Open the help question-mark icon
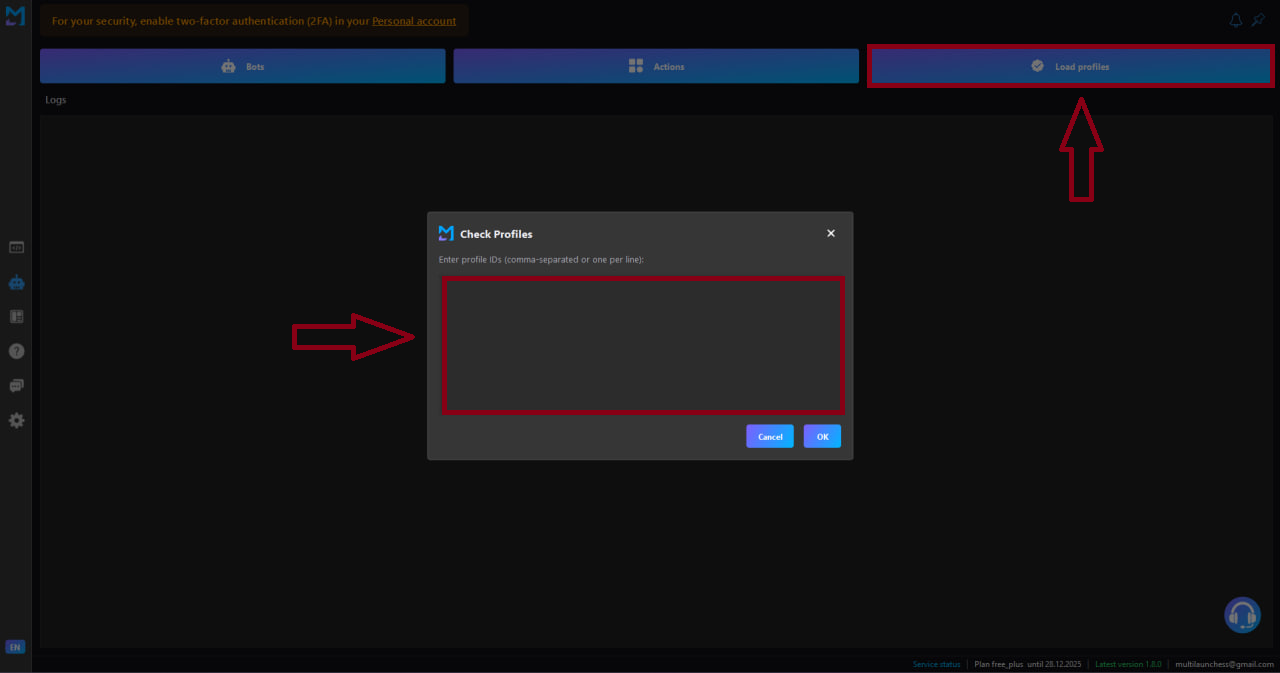 pos(16,351)
